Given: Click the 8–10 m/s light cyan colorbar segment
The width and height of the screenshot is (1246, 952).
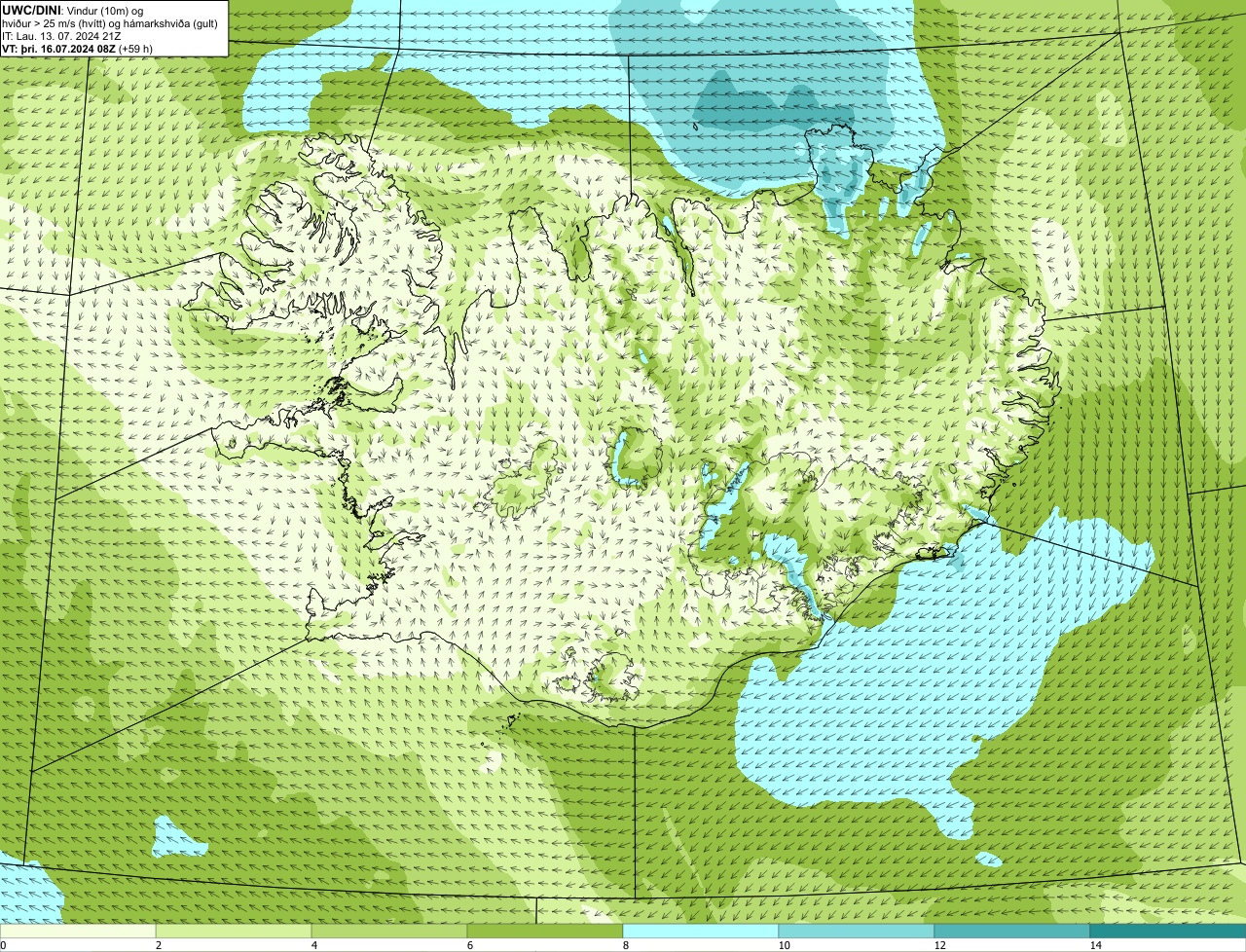Looking at the screenshot, I should point(701,931).
